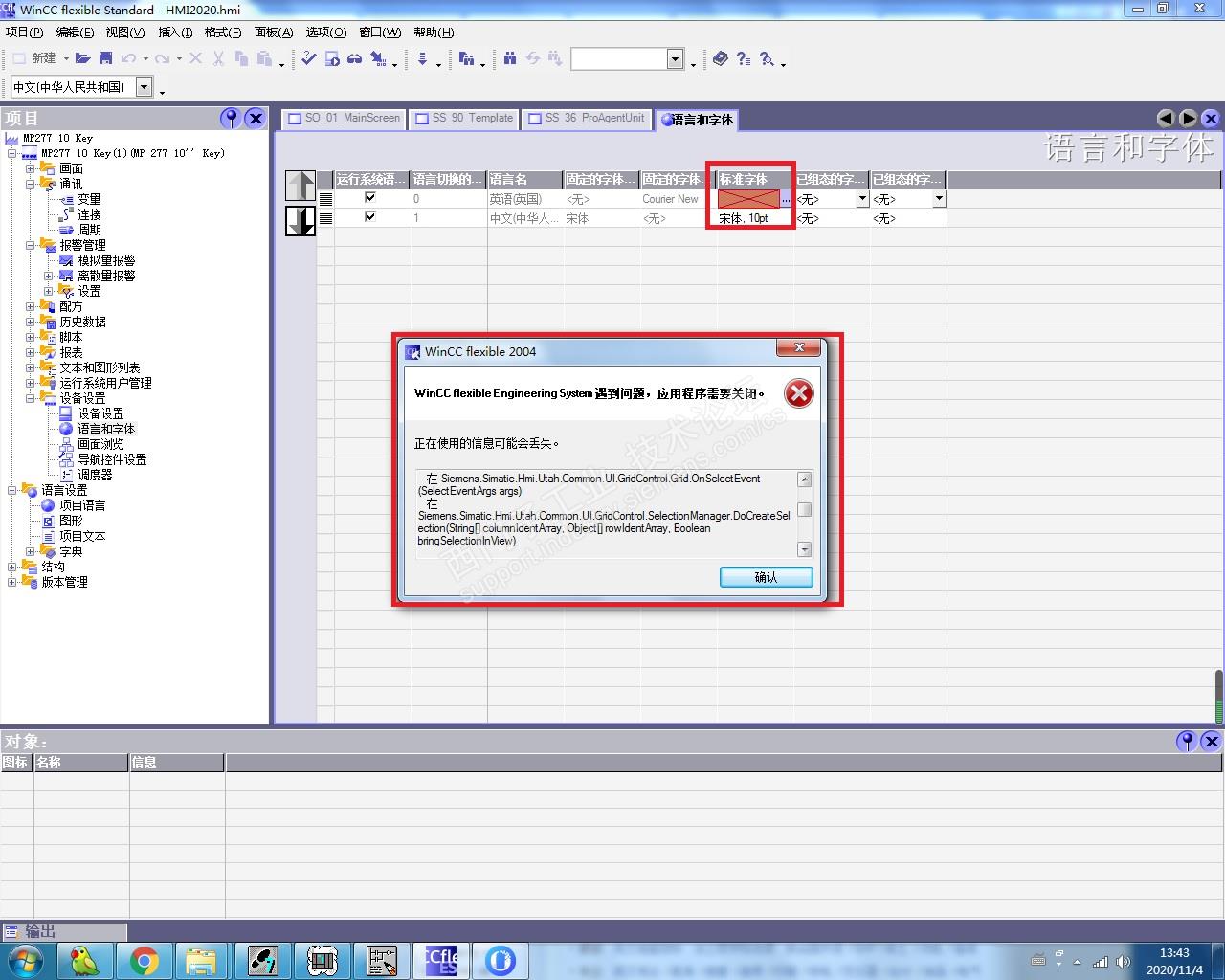The width and height of the screenshot is (1225, 980).
Task: Select 模拟量报警 in project tree
Action: point(106,260)
